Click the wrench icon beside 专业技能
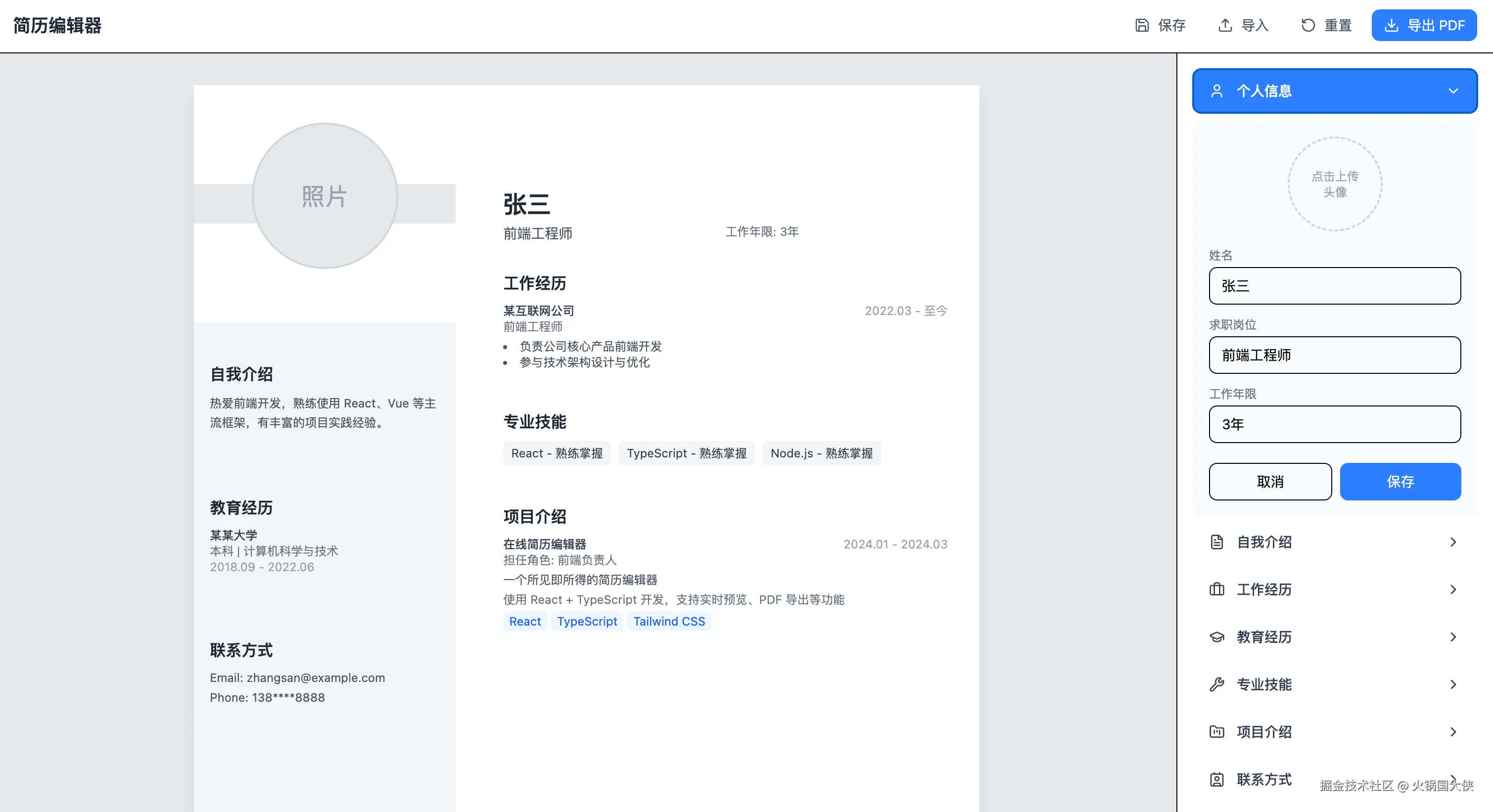1493x812 pixels. tap(1216, 684)
